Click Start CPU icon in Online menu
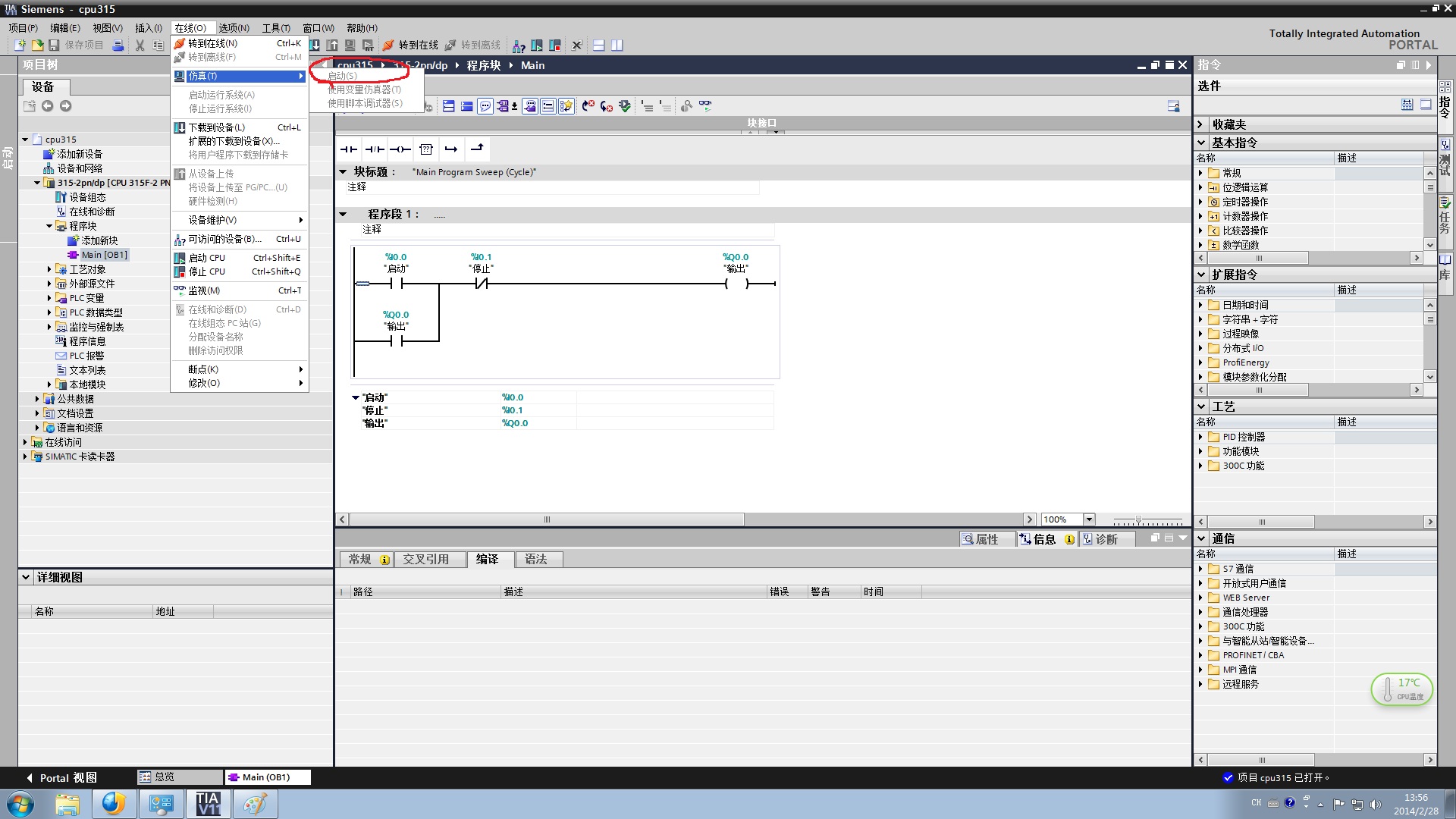Image resolution: width=1456 pixels, height=819 pixels. click(180, 258)
